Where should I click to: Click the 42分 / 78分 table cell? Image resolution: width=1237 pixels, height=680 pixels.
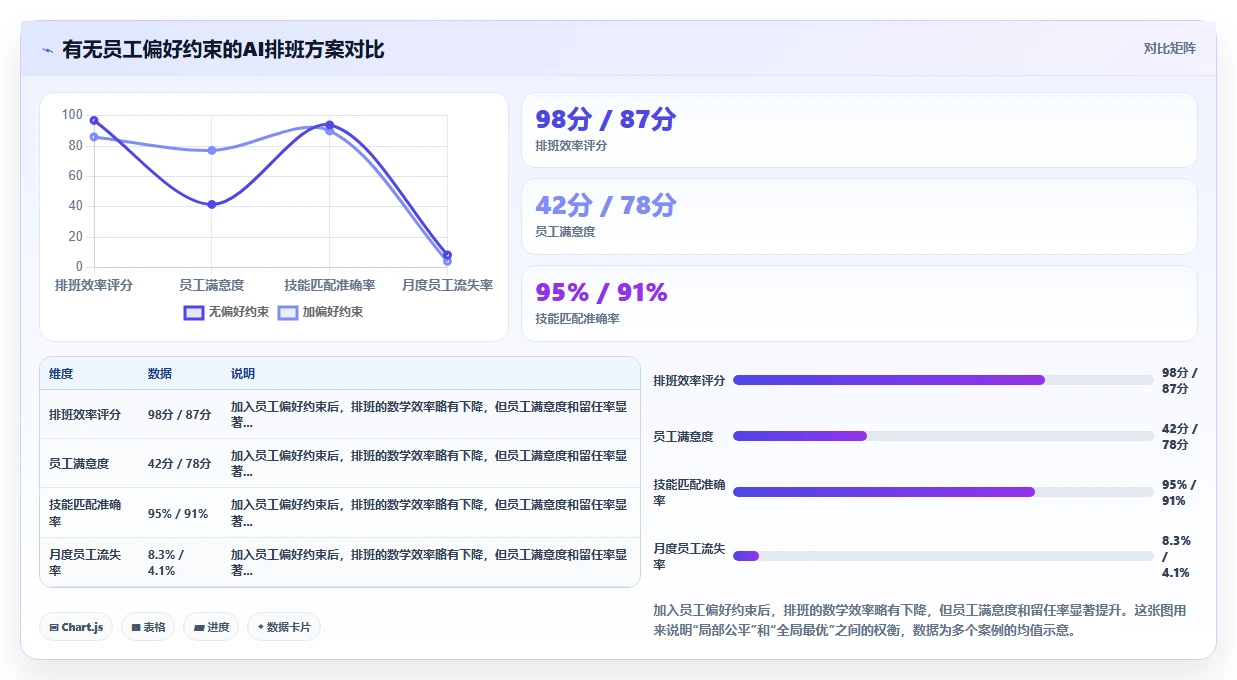click(x=179, y=464)
